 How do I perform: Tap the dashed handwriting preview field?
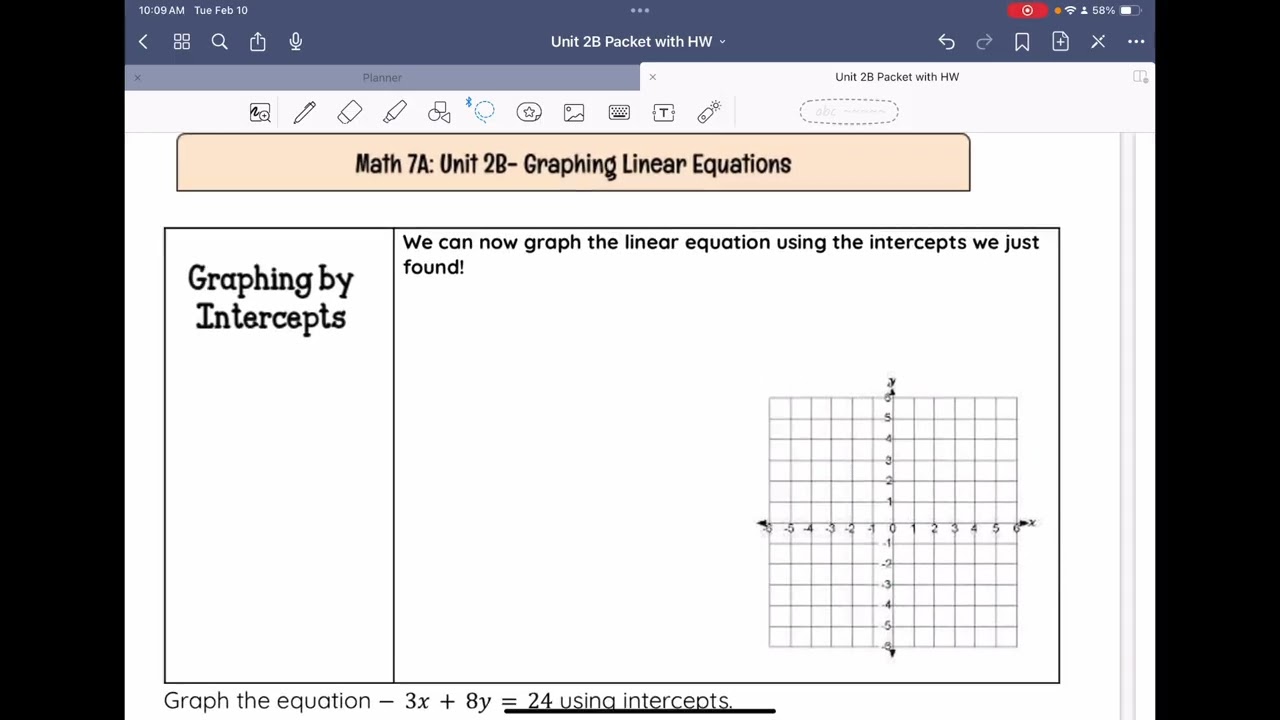click(x=849, y=112)
